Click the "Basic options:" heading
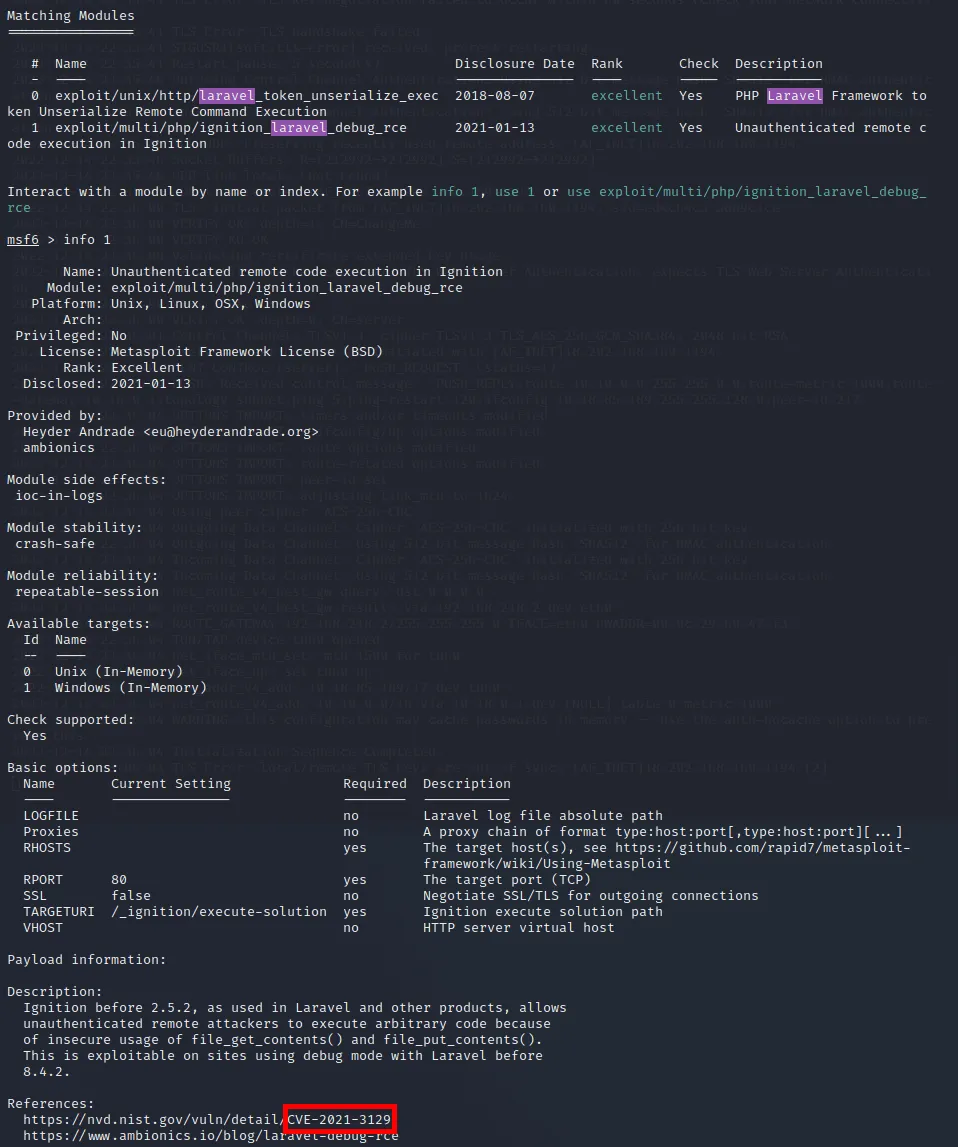Viewport: 958px width, 1147px height. point(63,768)
